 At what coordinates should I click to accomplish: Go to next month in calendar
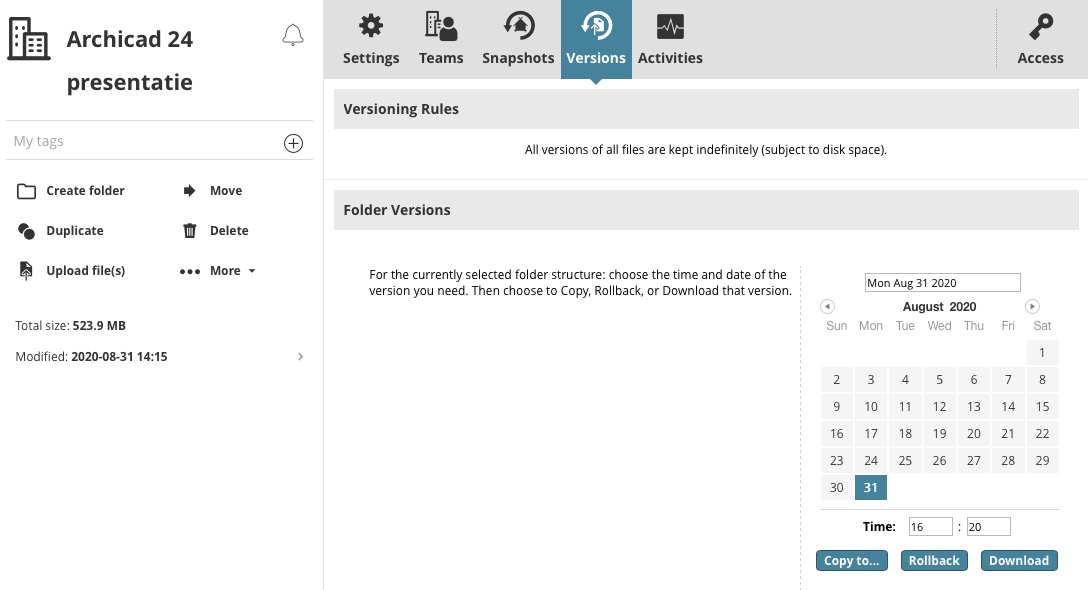(1032, 306)
